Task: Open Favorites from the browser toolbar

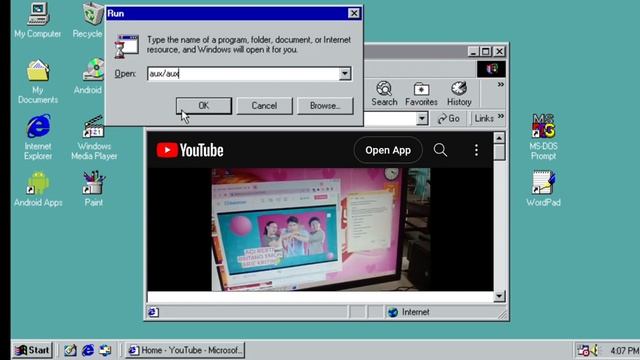Action: [421, 94]
